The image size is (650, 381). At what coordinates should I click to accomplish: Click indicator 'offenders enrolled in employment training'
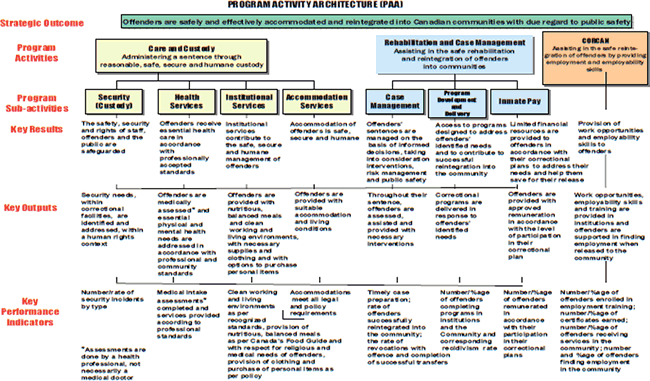click(599, 330)
